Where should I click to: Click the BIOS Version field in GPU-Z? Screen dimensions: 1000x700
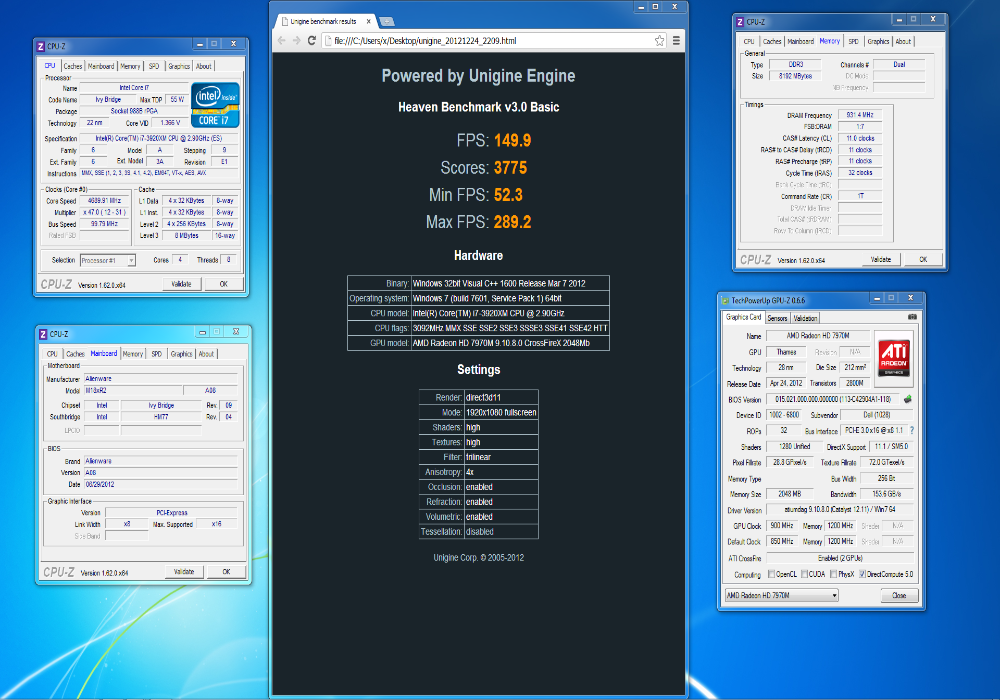[833, 399]
